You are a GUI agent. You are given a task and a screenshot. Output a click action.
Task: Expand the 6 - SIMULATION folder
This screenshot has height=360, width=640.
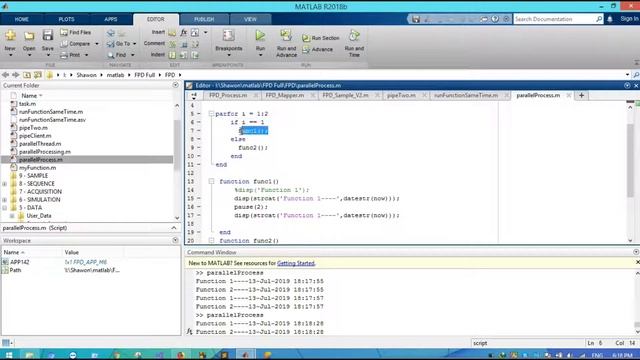(4, 200)
